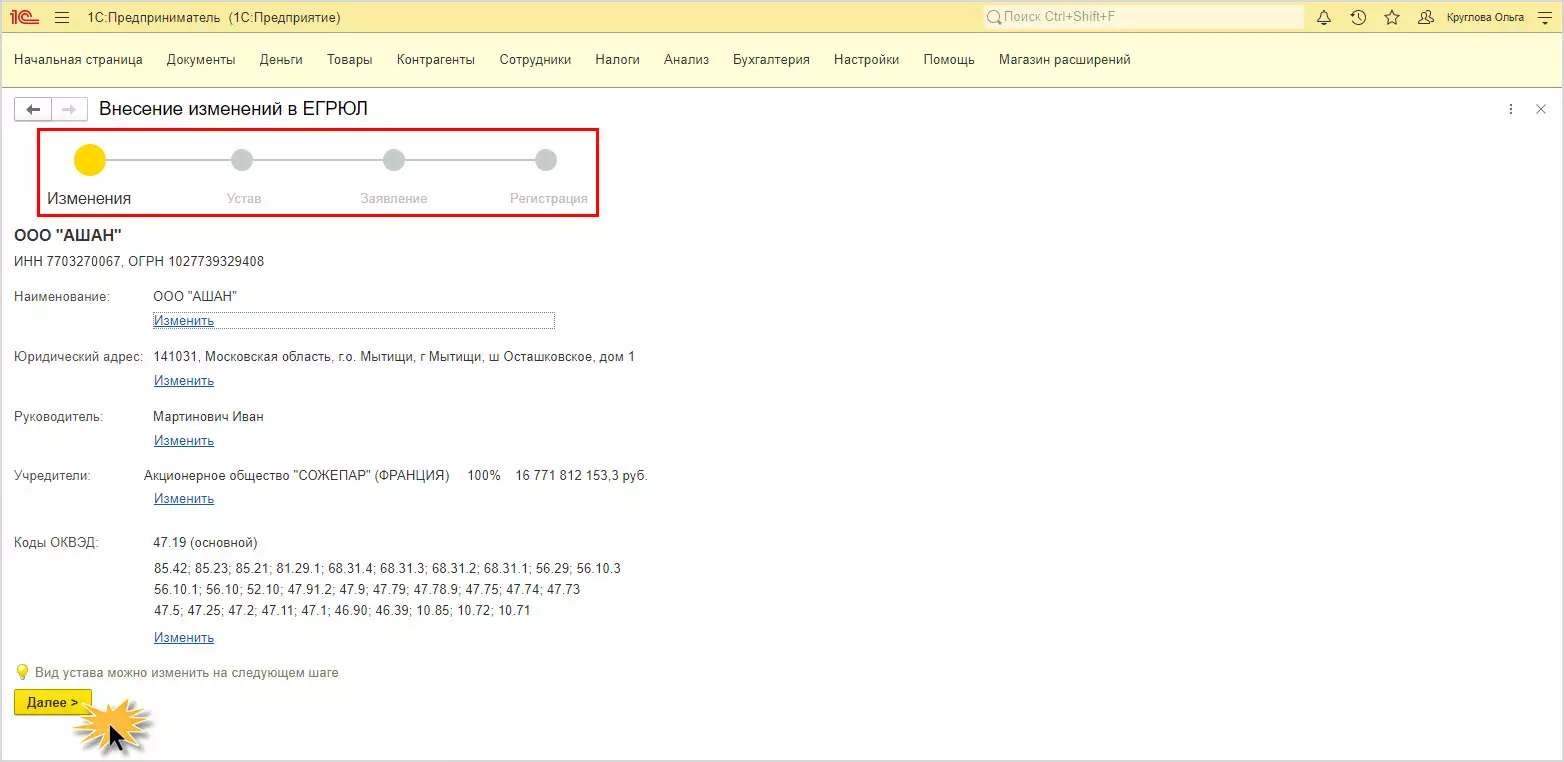Click the Юридический адрес: field label
Screen dimensions: 1564x762
tap(78, 357)
